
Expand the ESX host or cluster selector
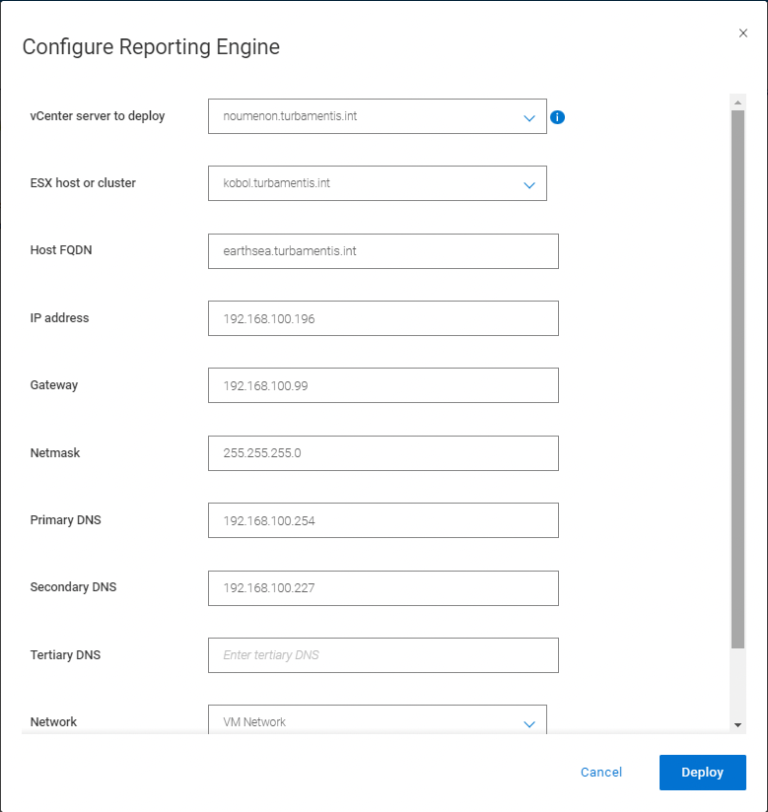tap(380, 183)
